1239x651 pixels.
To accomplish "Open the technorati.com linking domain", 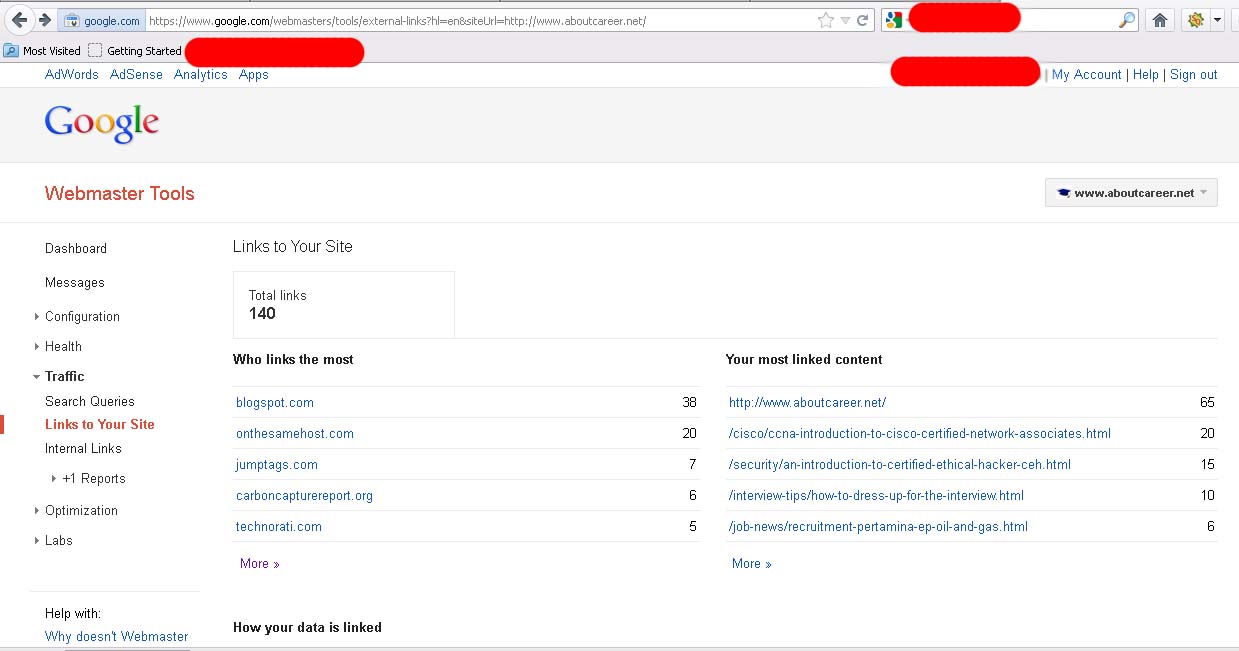I will coord(279,527).
